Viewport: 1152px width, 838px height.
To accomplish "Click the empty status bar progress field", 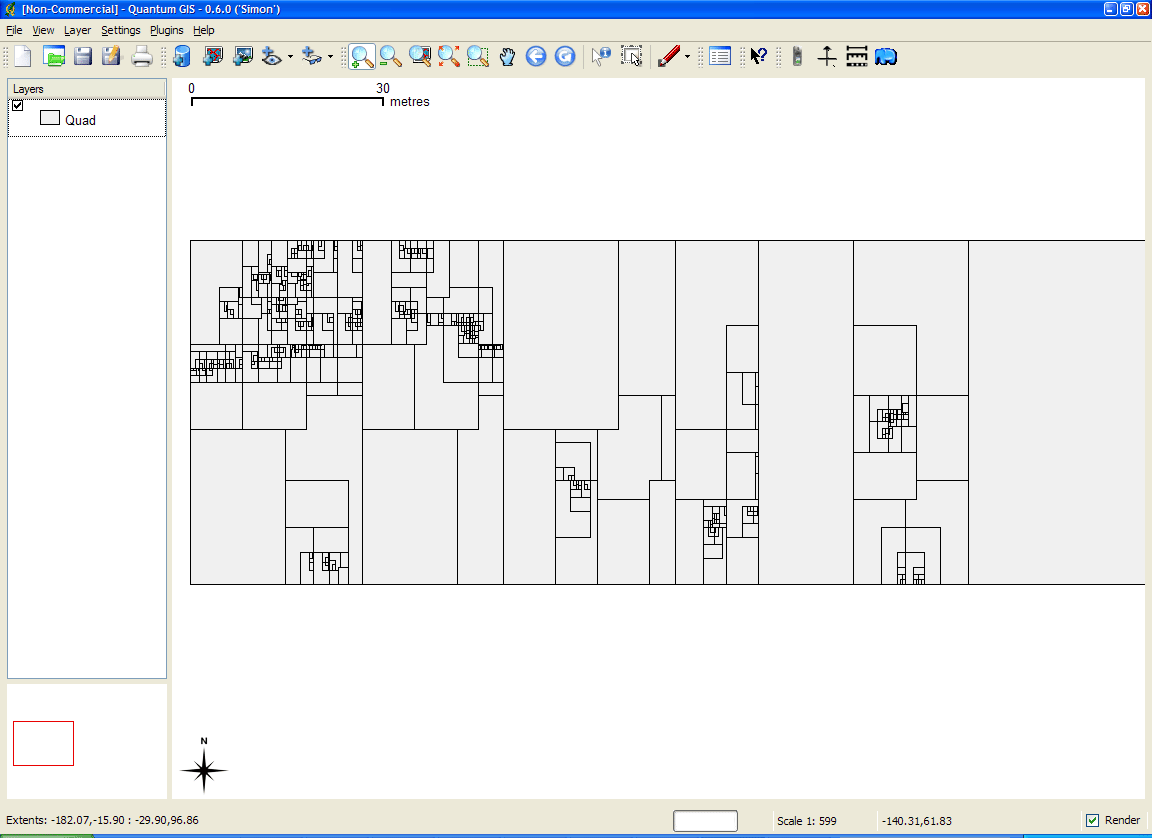I will click(x=705, y=821).
